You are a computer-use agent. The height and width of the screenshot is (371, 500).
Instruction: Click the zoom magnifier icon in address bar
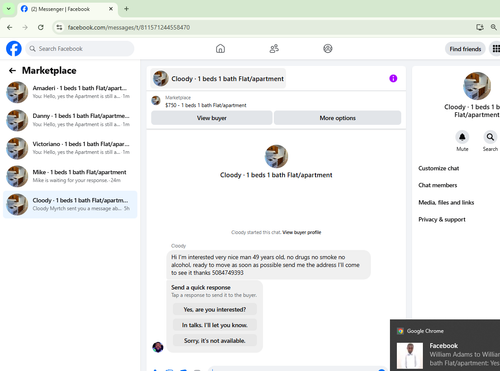(494, 27)
